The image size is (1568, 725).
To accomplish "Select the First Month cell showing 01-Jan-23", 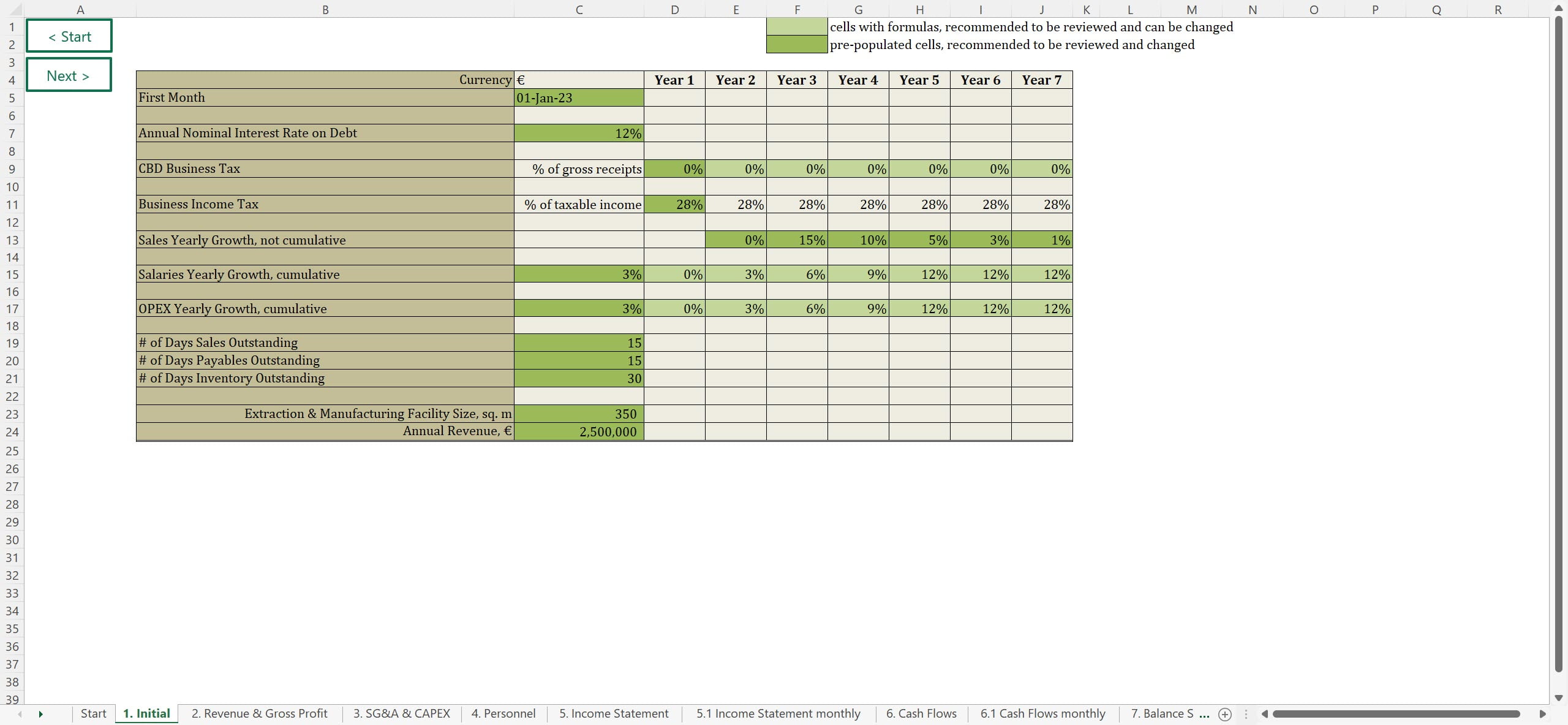I will 579,98.
